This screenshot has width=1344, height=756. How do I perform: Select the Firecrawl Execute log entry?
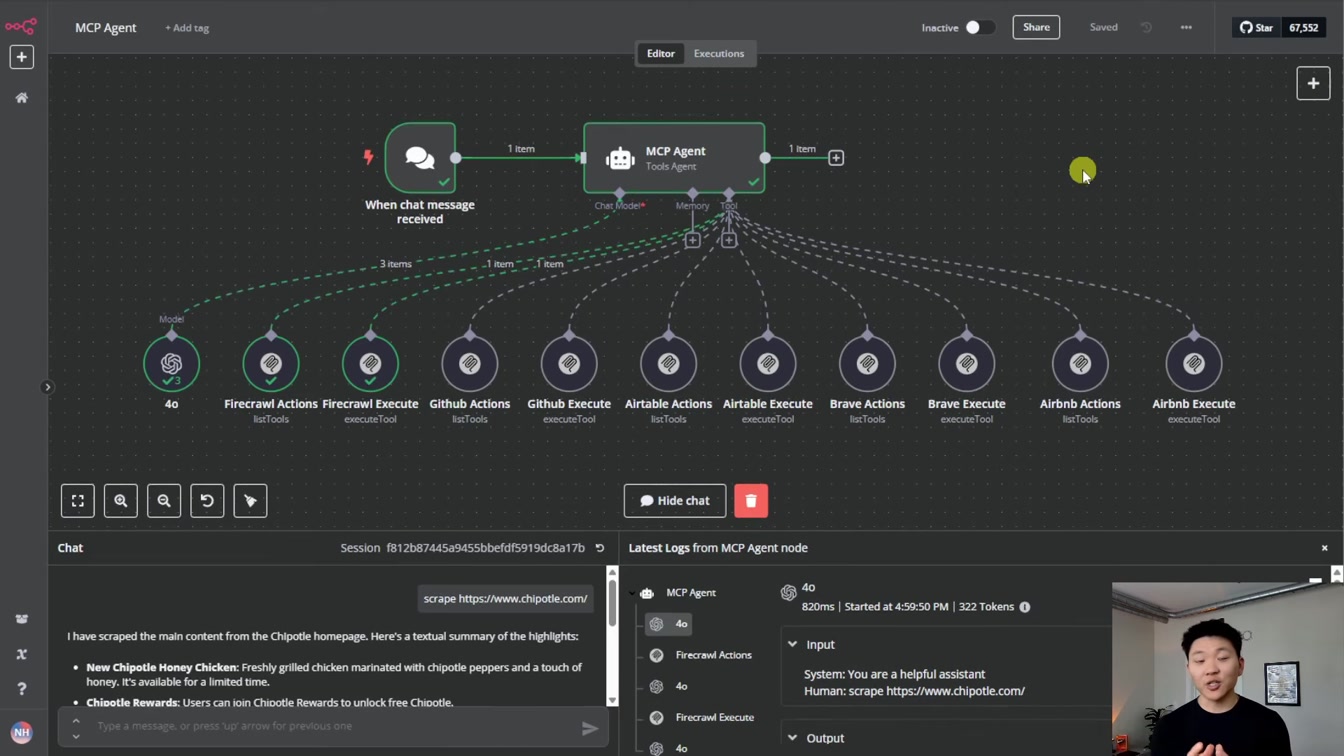pos(702,717)
